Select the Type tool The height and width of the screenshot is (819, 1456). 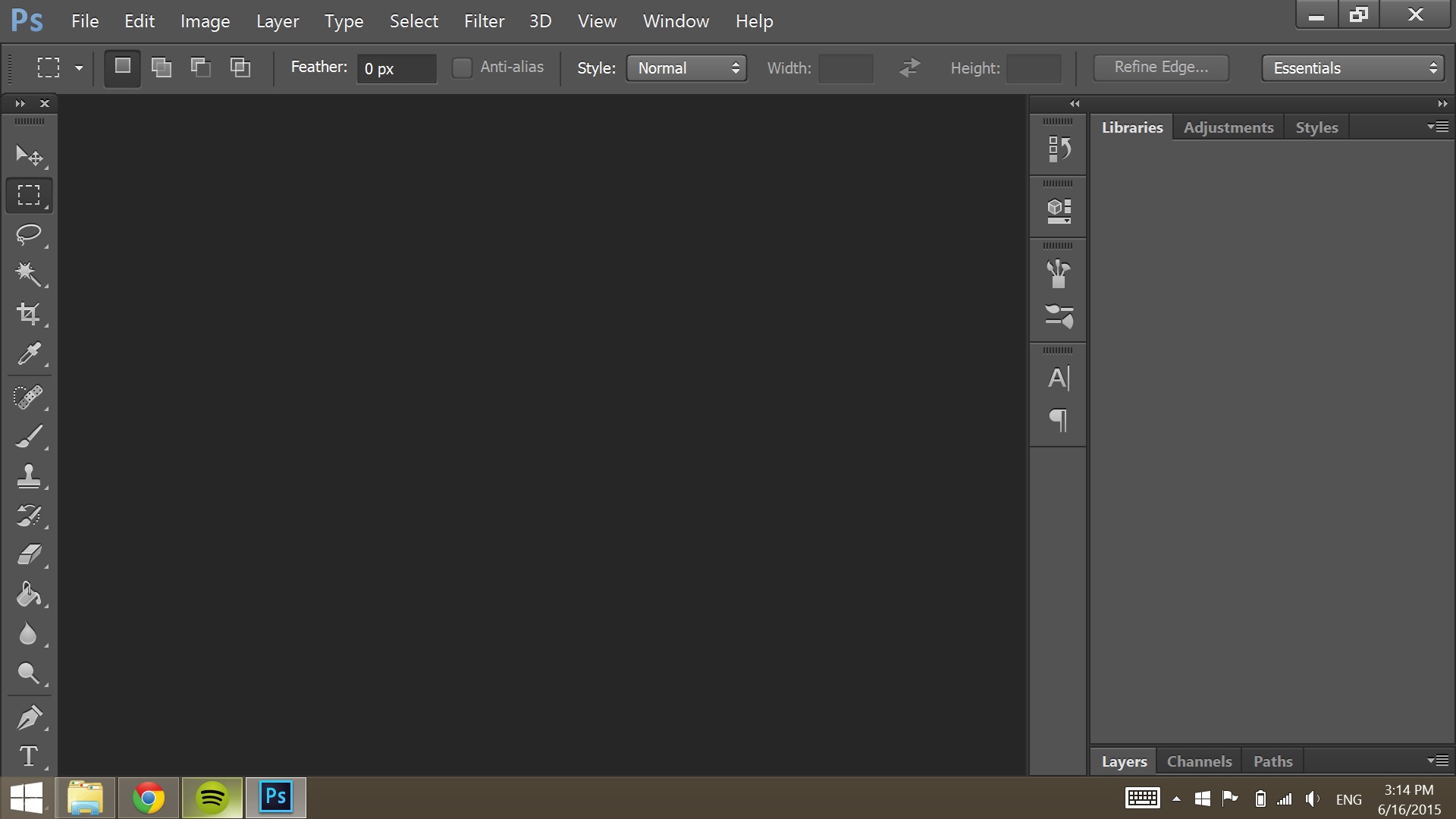(x=28, y=756)
